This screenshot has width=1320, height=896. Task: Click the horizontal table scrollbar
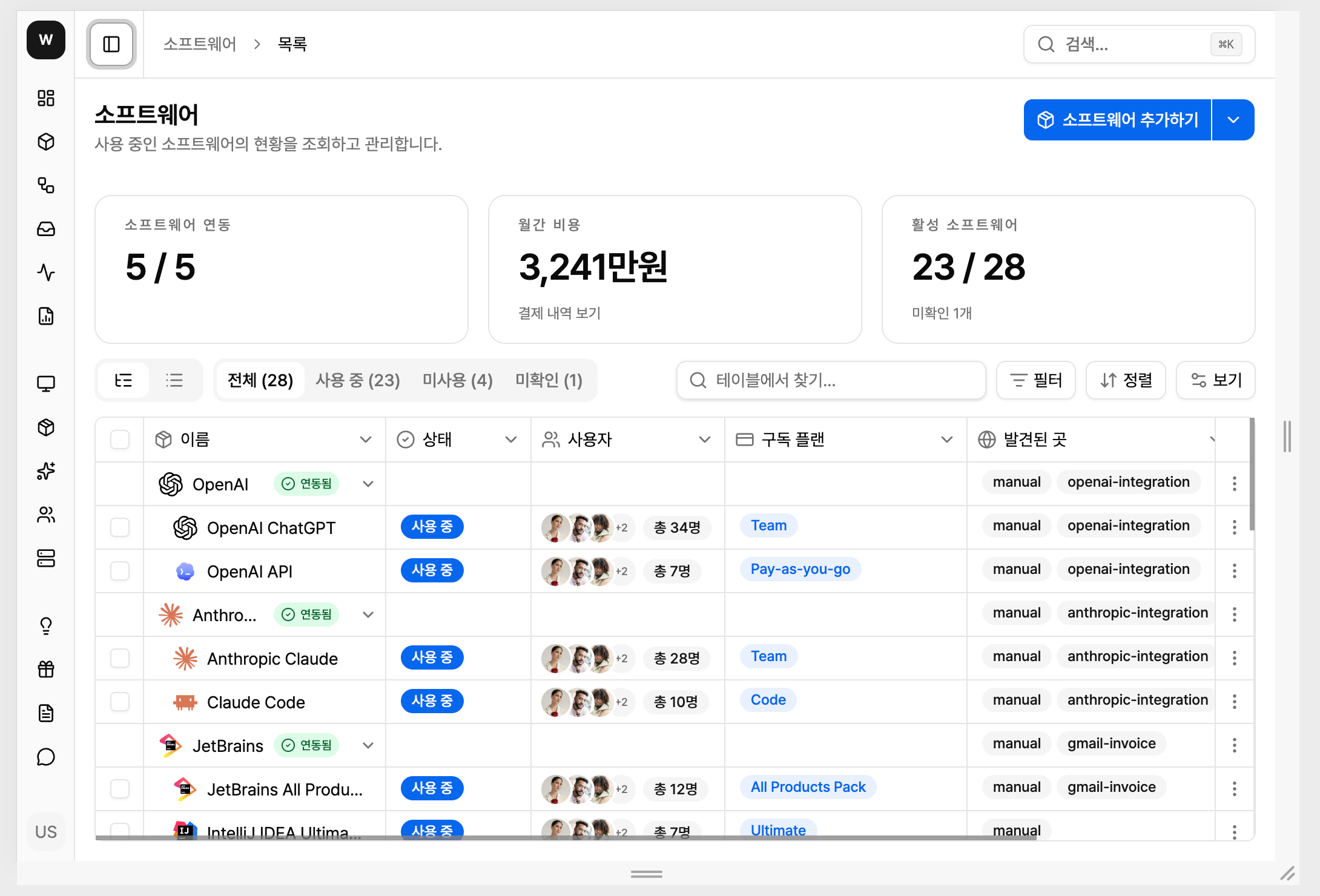(x=566, y=838)
